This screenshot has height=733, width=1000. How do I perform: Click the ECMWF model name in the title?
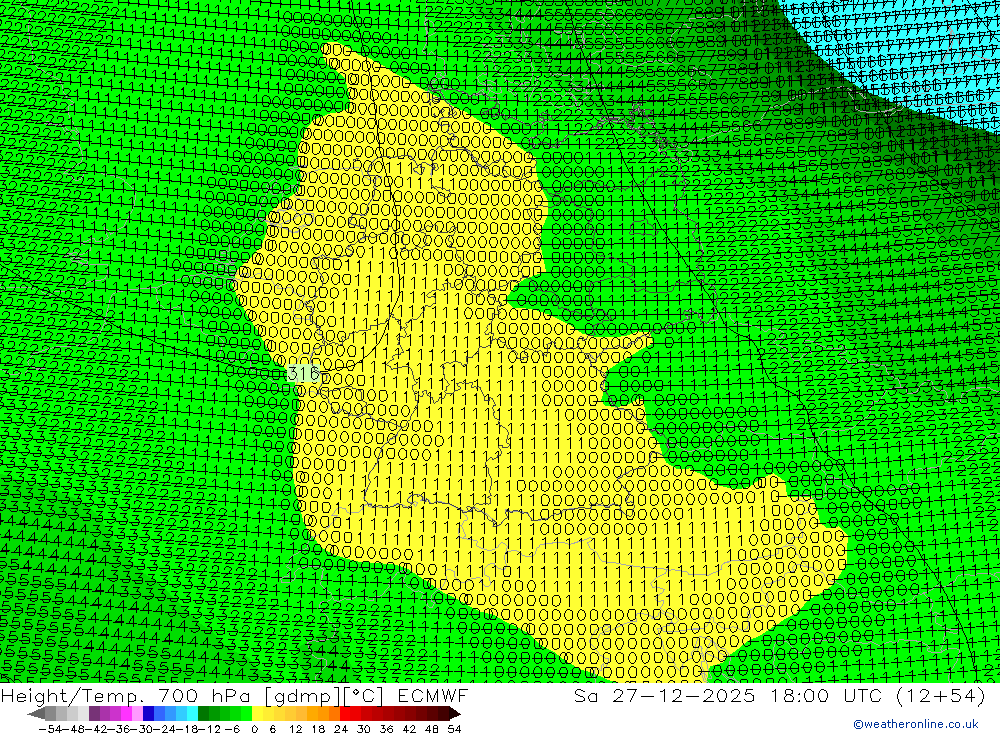432,695
